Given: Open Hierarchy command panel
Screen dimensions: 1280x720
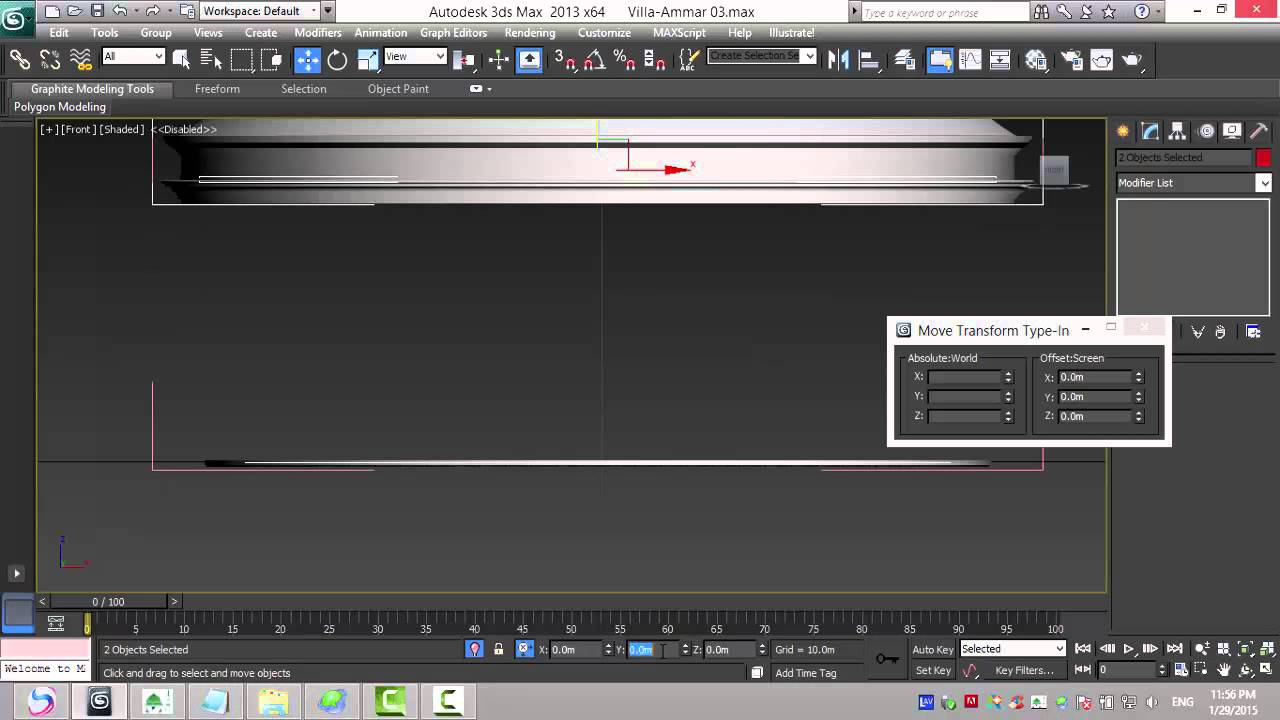Looking at the screenshot, I should 1178,131.
